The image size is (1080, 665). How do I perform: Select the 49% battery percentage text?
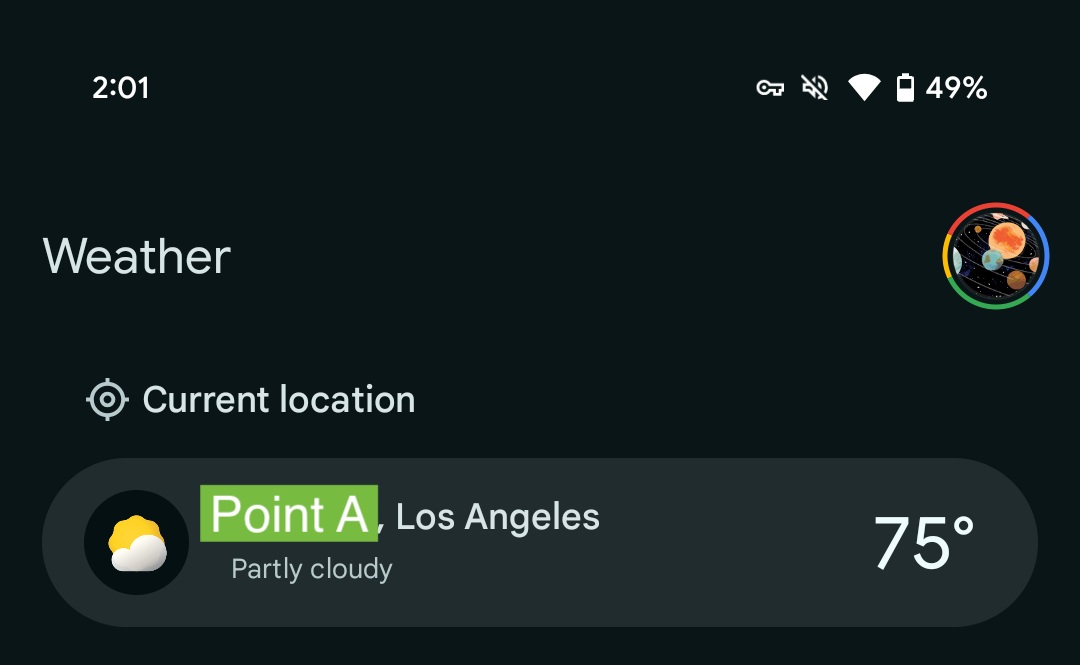coord(956,88)
